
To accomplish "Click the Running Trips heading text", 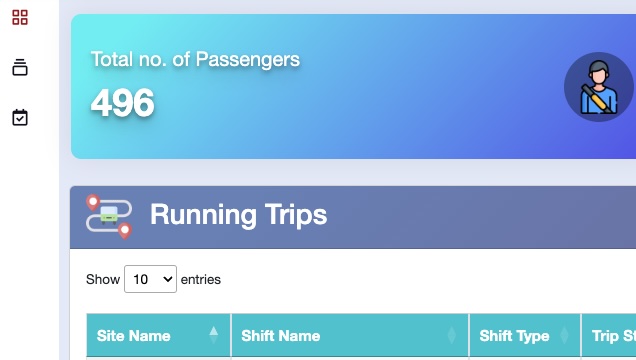I will [x=238, y=215].
